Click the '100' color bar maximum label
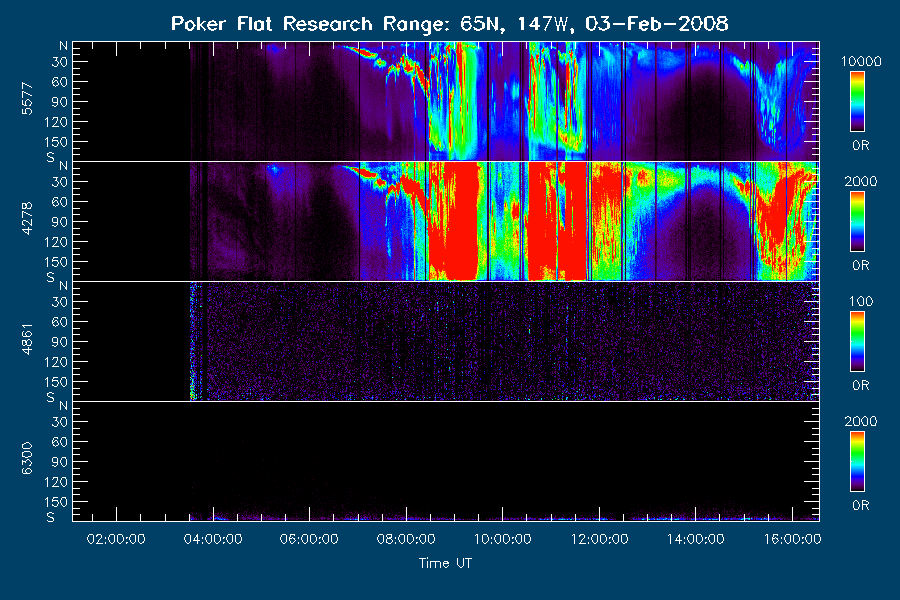 (861, 301)
